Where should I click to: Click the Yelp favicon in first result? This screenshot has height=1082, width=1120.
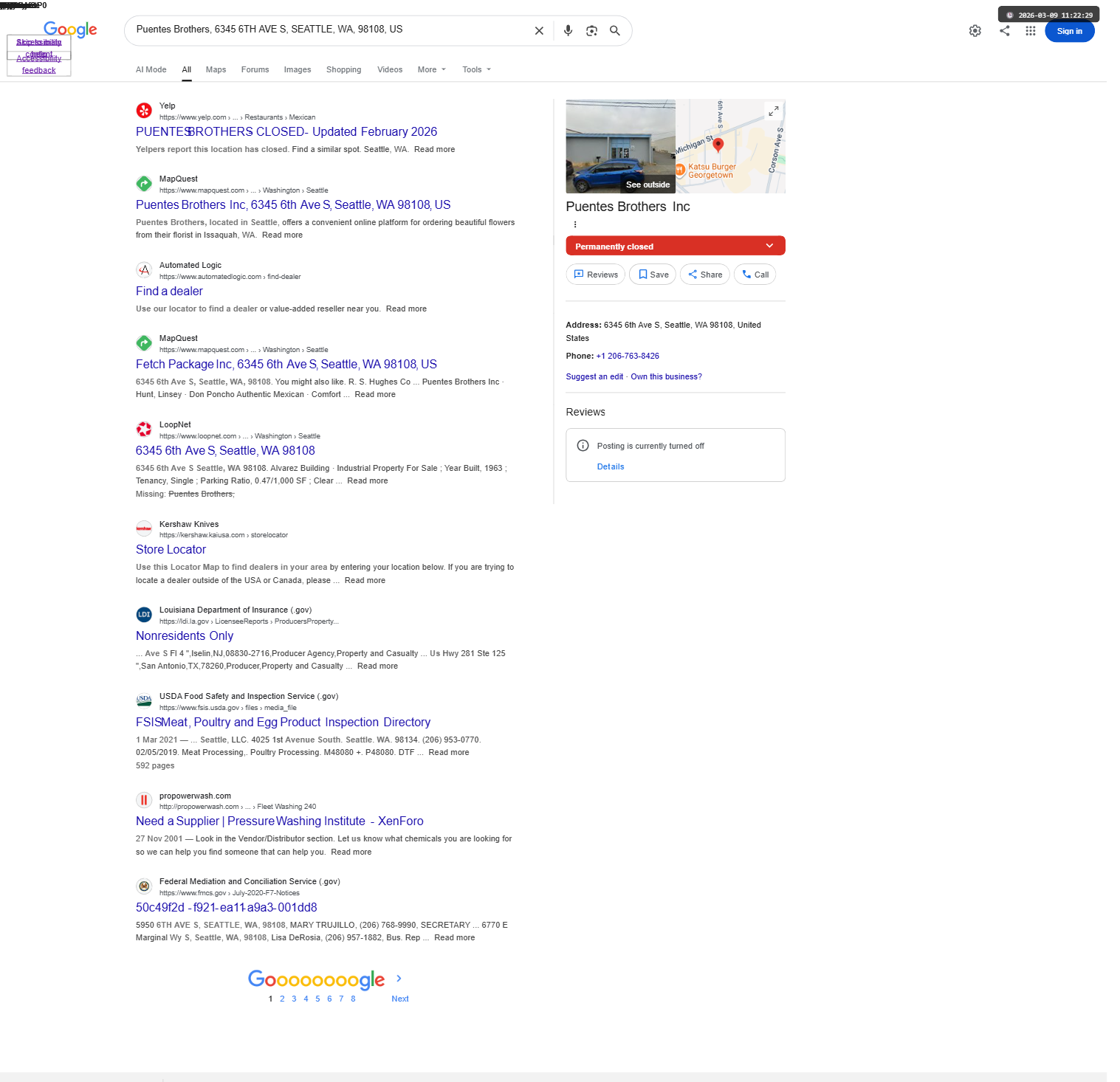pos(144,111)
